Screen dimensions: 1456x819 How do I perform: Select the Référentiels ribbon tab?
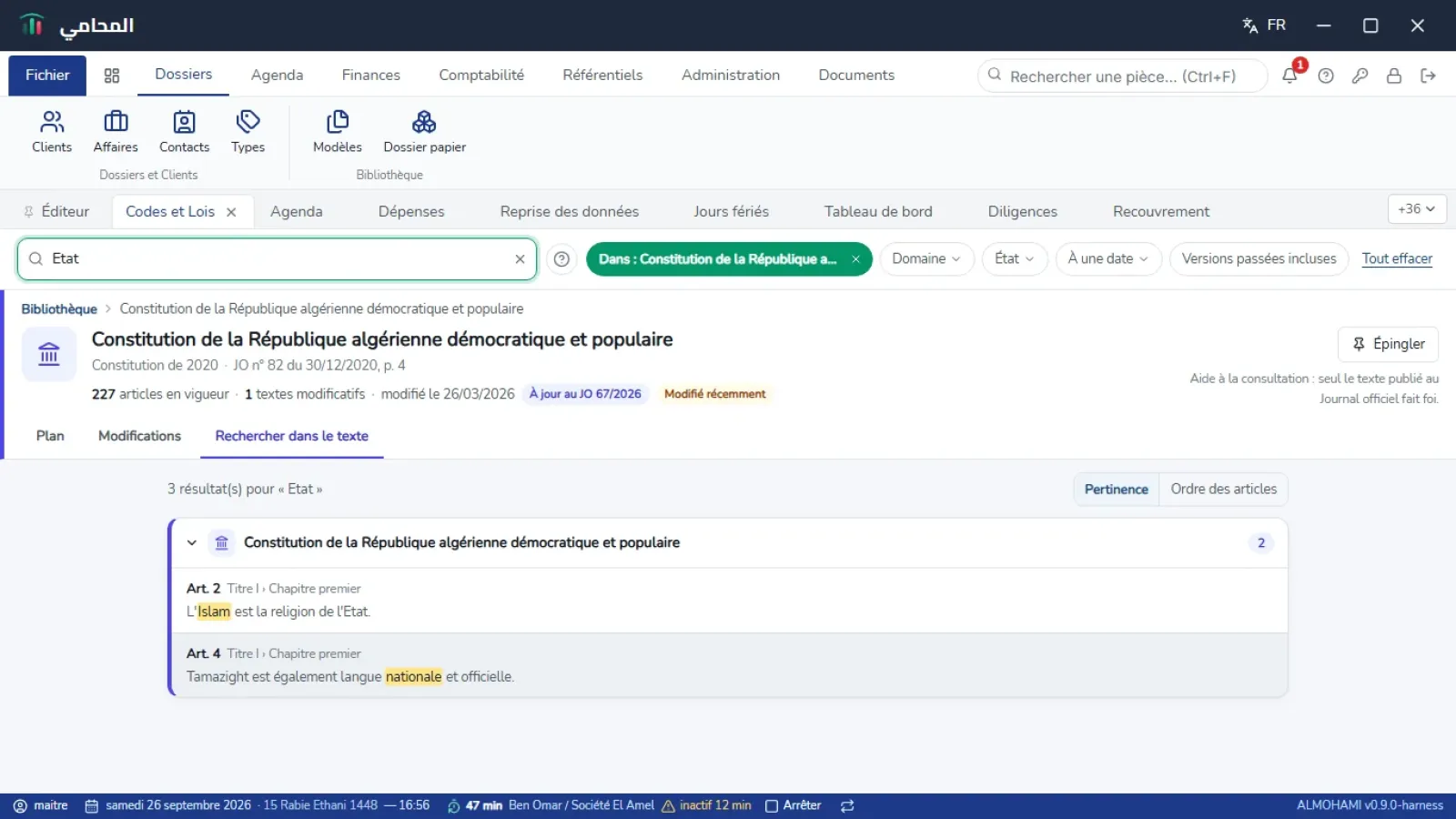(x=602, y=76)
